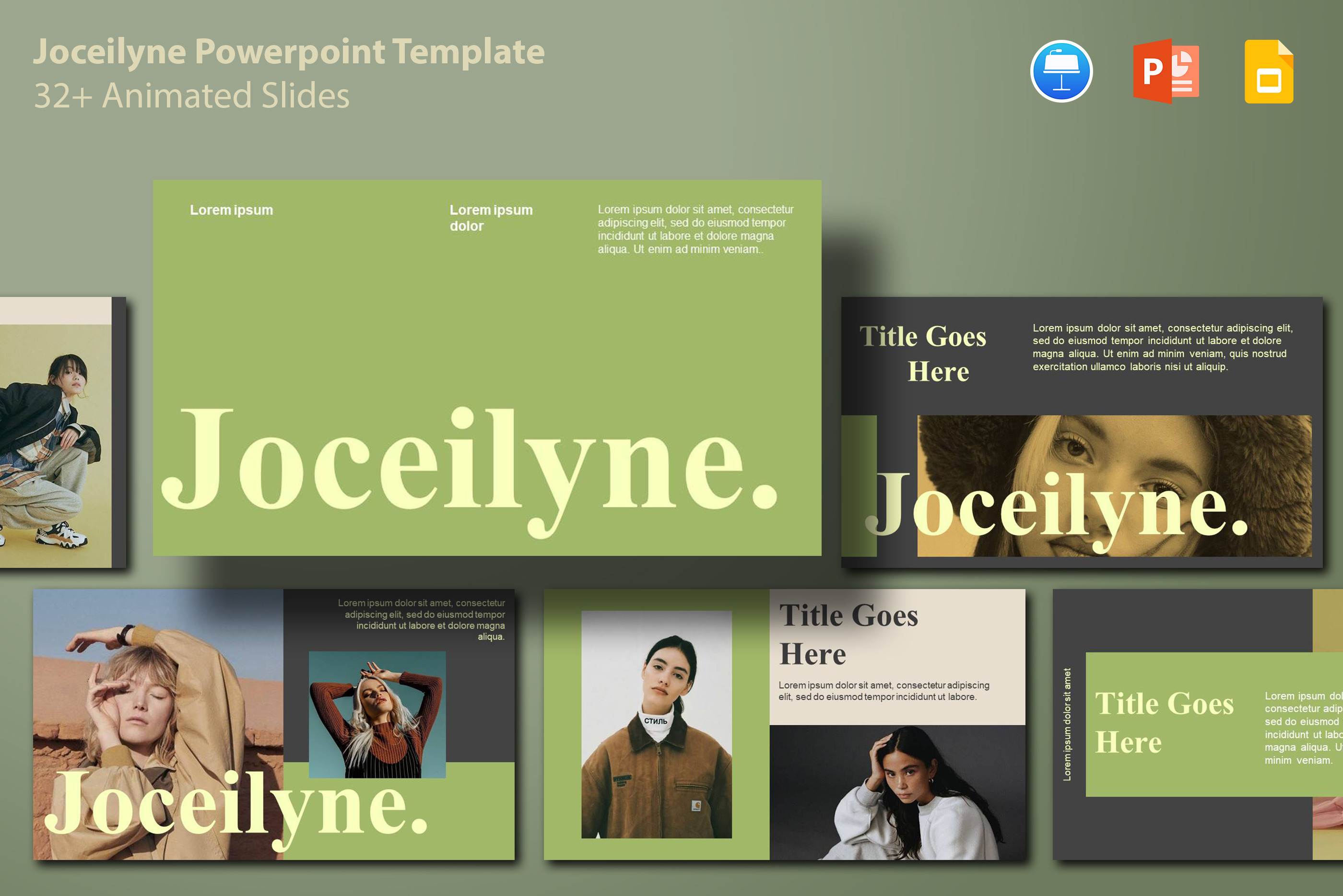Select the teal-background blonde woman photo

[x=377, y=714]
